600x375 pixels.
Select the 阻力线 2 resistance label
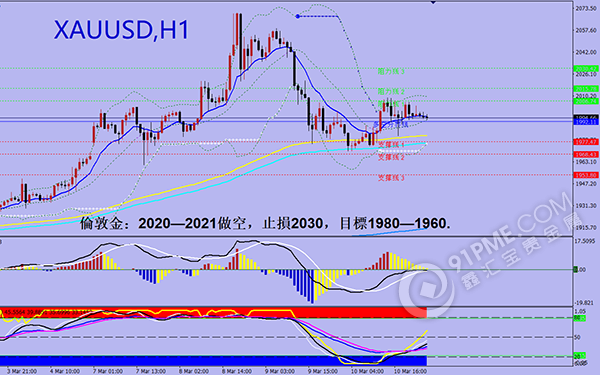pyautogui.click(x=391, y=91)
